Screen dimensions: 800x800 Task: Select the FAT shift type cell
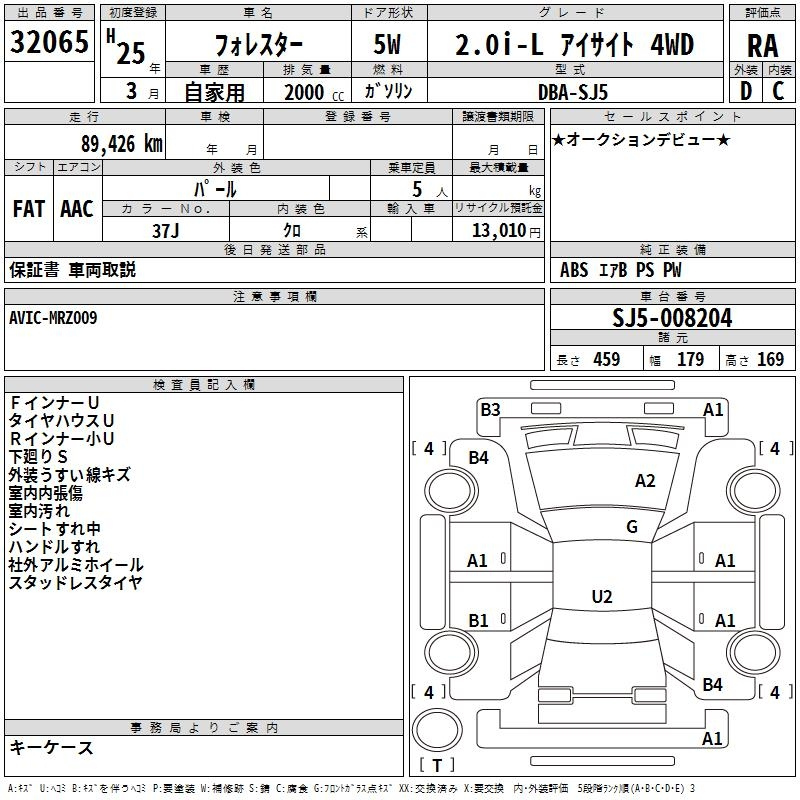[x=28, y=209]
